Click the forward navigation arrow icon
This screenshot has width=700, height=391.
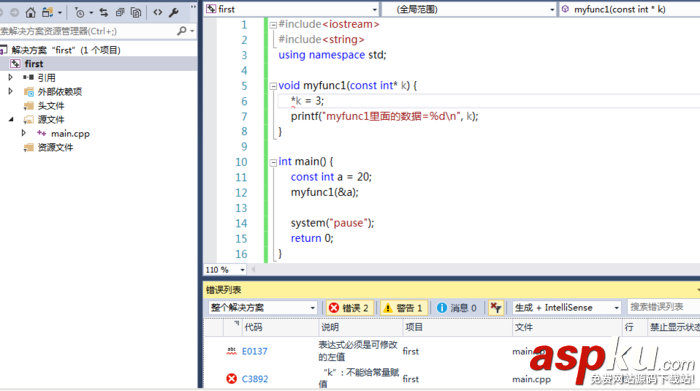[14, 12]
